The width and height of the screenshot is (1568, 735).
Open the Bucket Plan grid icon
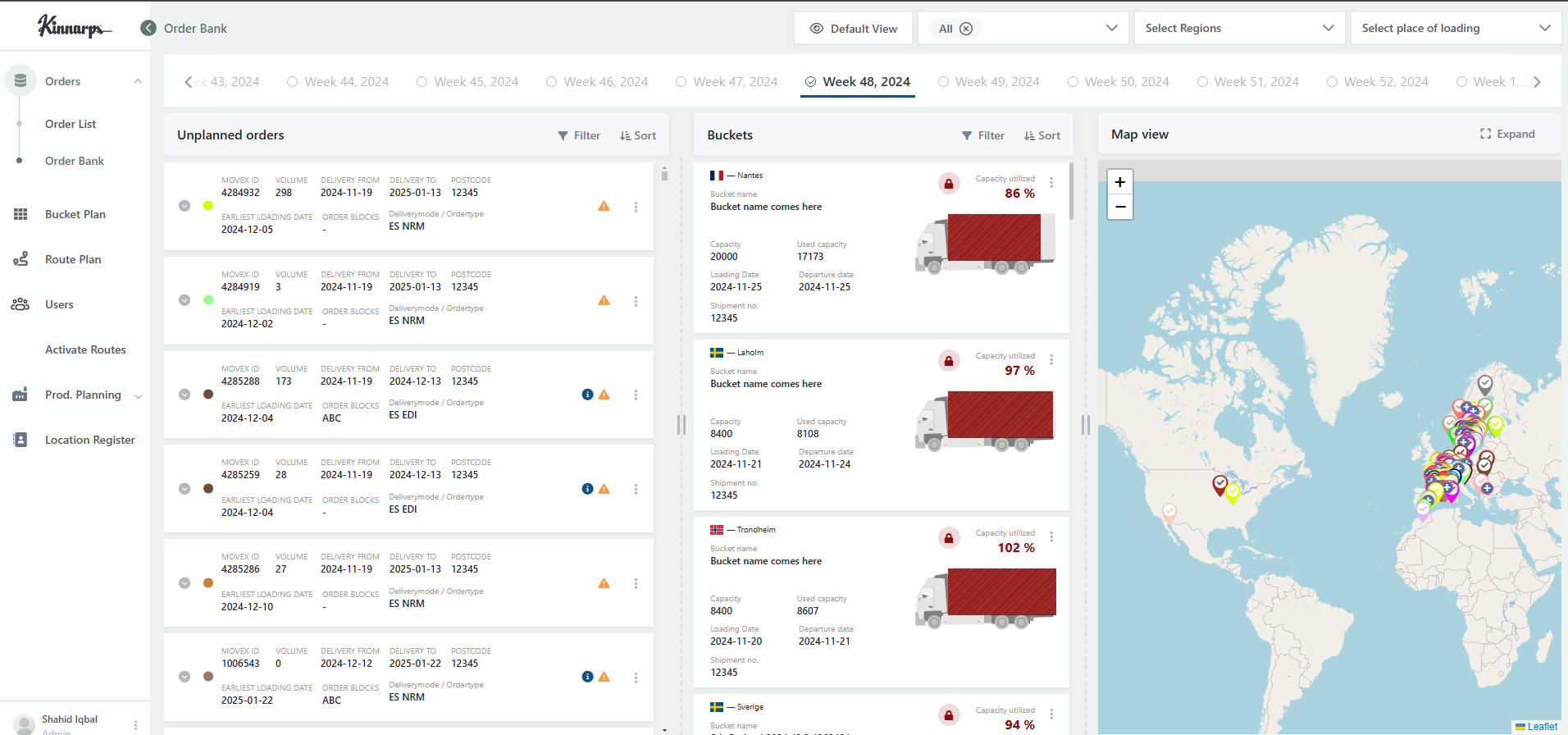[x=21, y=214]
